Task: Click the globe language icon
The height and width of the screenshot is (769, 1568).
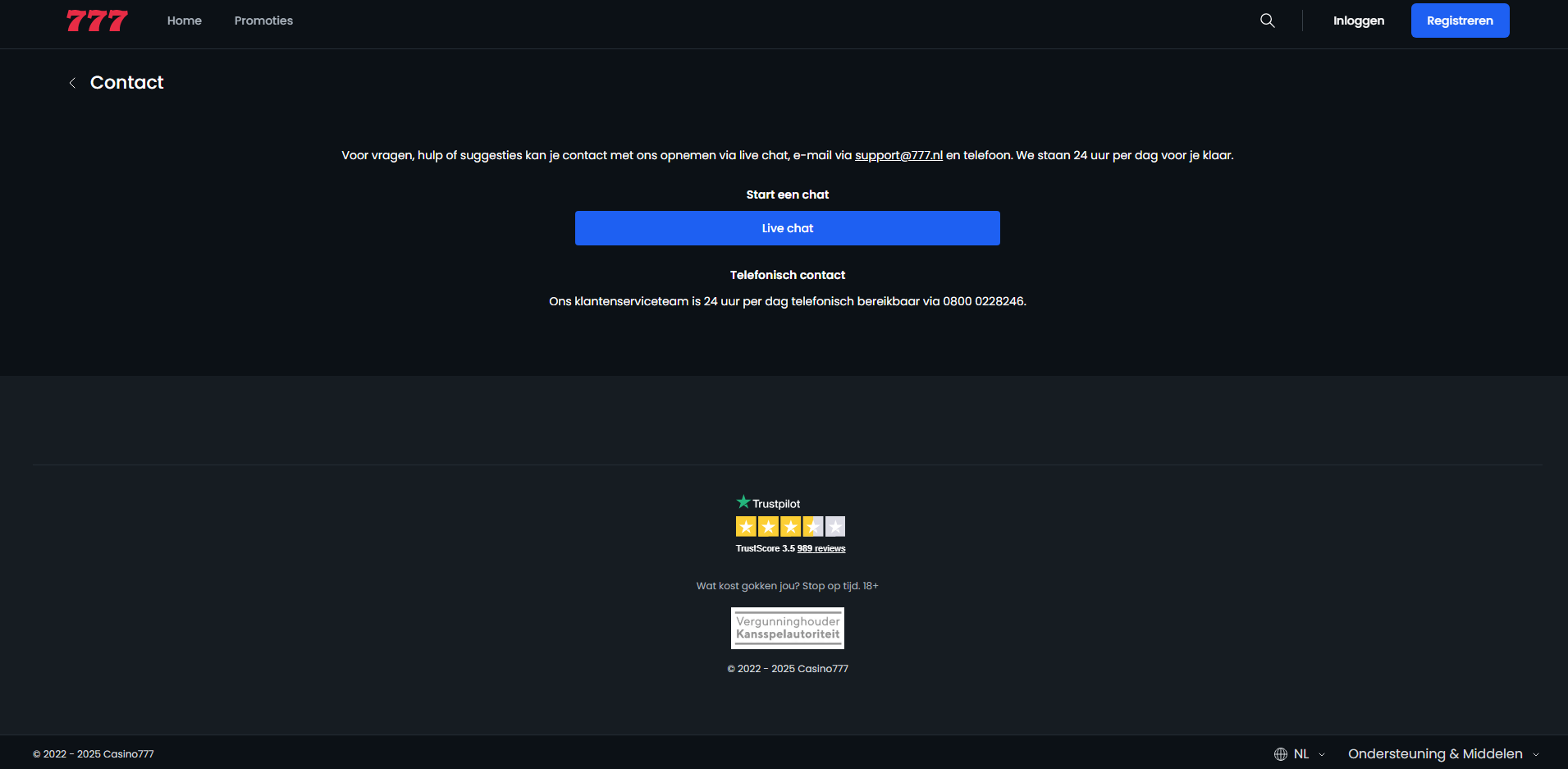Action: (1281, 754)
